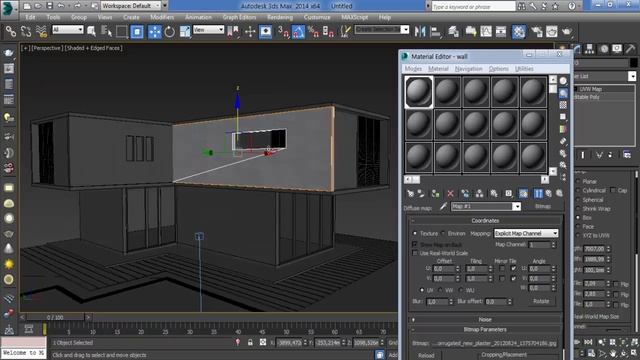Toggle Percent Snap icon
The image size is (640, 360).
pos(313,31)
